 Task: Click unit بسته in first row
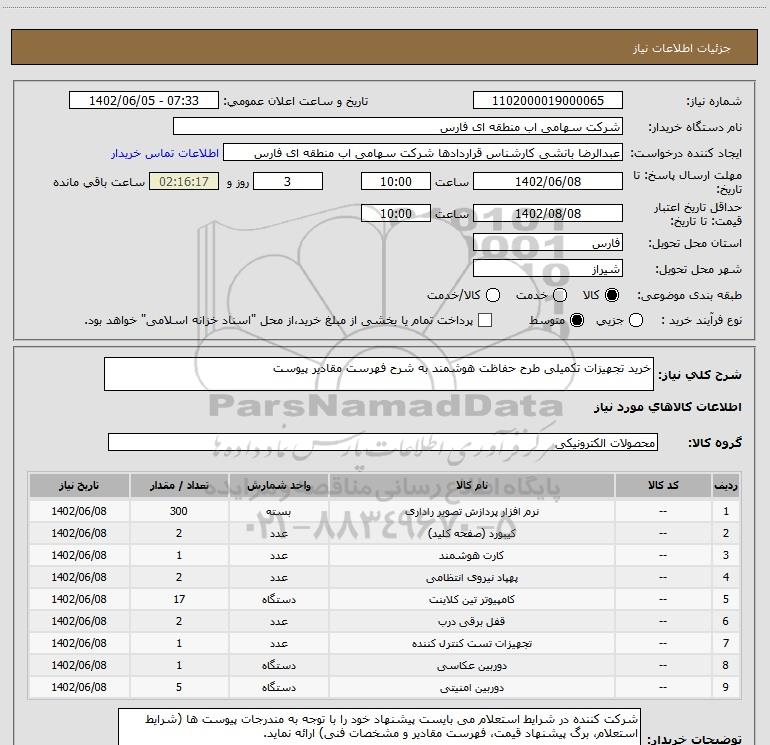(x=278, y=511)
